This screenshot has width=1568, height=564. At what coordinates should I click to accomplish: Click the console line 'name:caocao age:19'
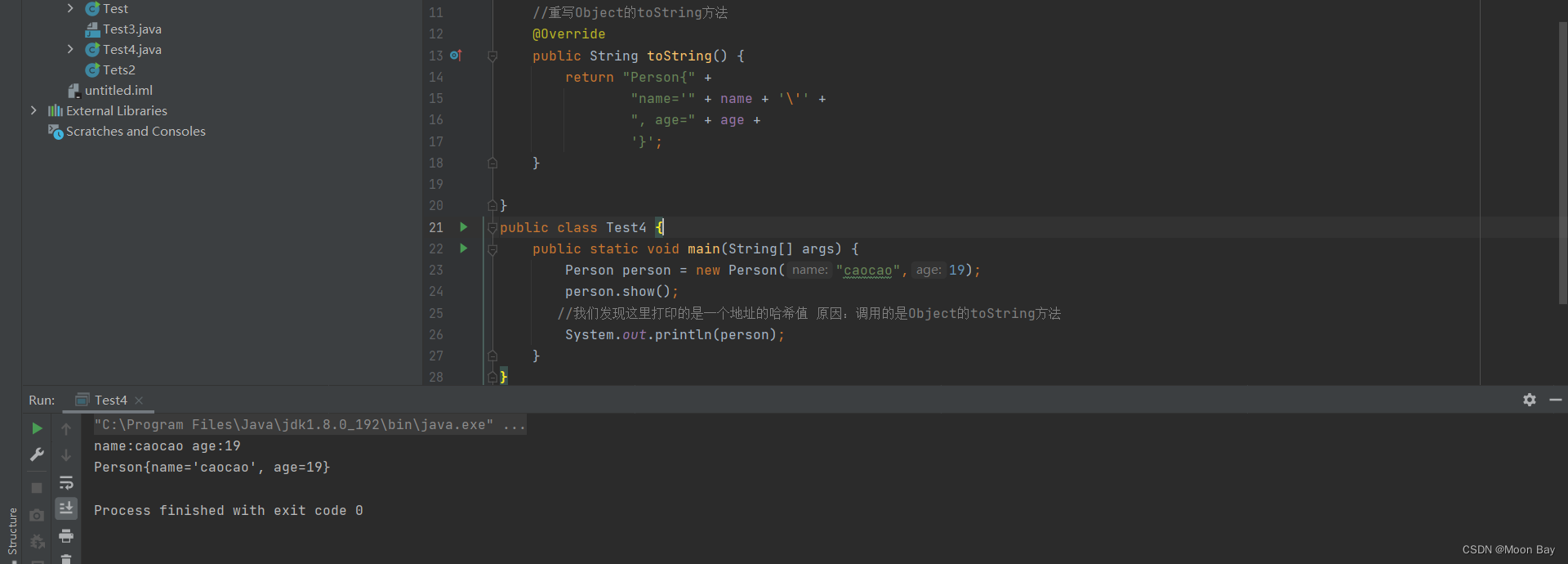point(167,446)
